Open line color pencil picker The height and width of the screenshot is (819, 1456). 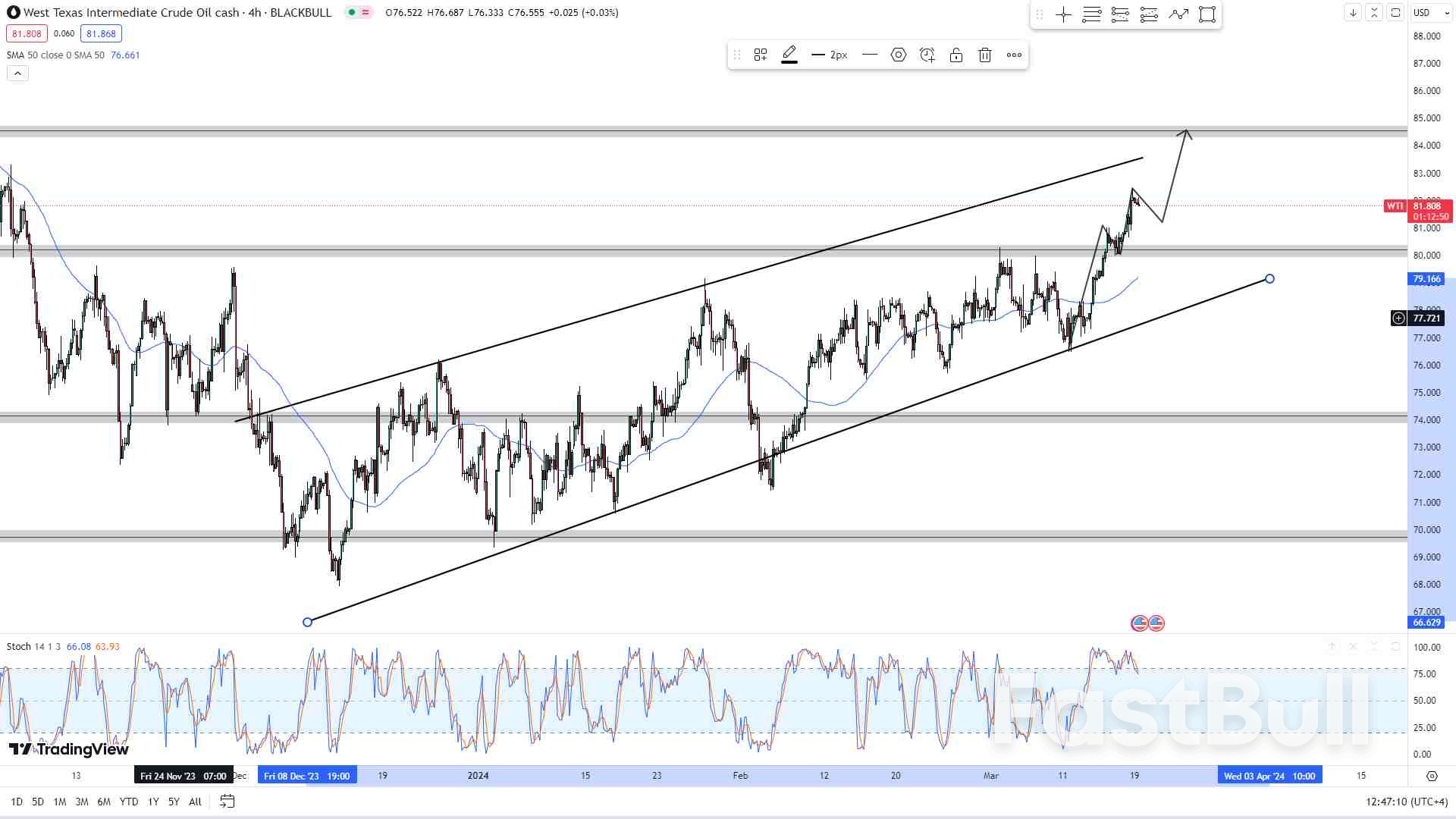click(x=789, y=55)
